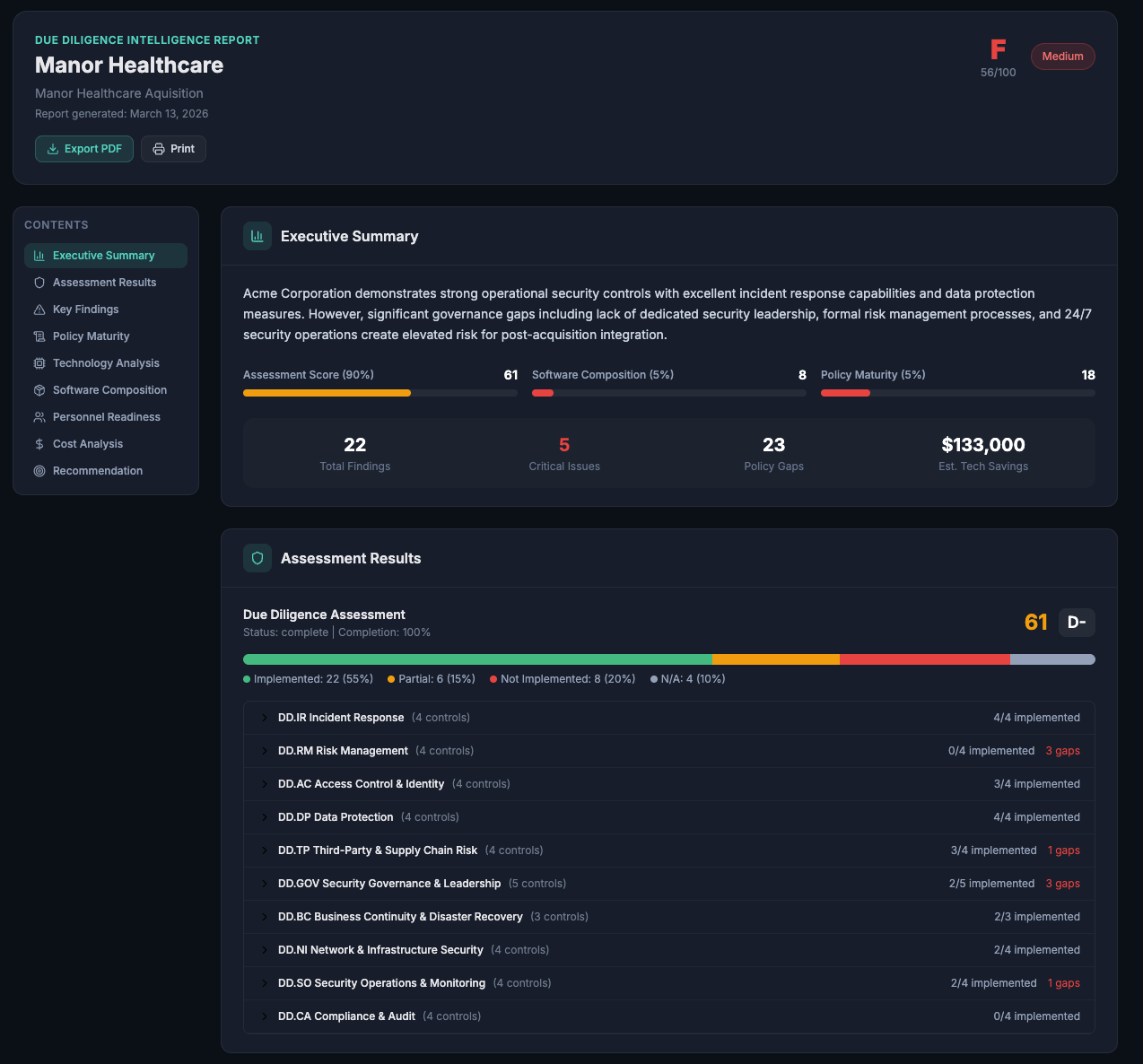Click the printer icon on the Print button

click(x=158, y=148)
